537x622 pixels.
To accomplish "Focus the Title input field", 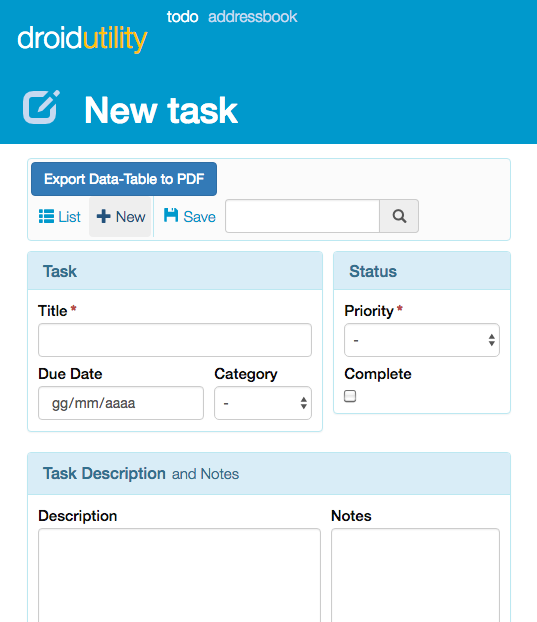I will (175, 340).
